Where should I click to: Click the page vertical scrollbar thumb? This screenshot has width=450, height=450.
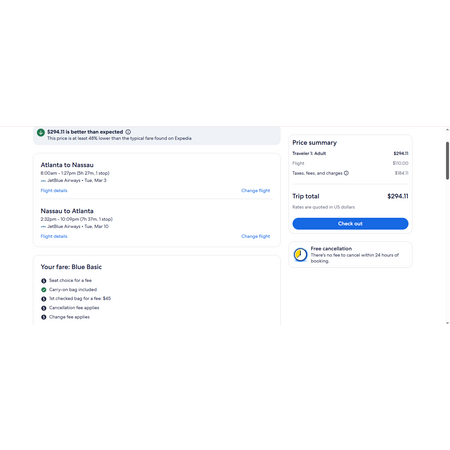tap(447, 161)
